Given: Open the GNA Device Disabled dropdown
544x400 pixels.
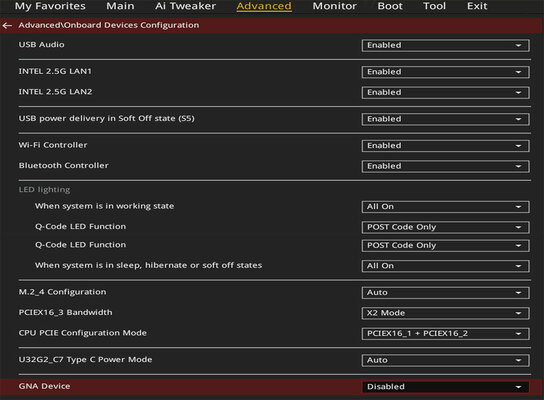Looking at the screenshot, I should pyautogui.click(x=445, y=387).
